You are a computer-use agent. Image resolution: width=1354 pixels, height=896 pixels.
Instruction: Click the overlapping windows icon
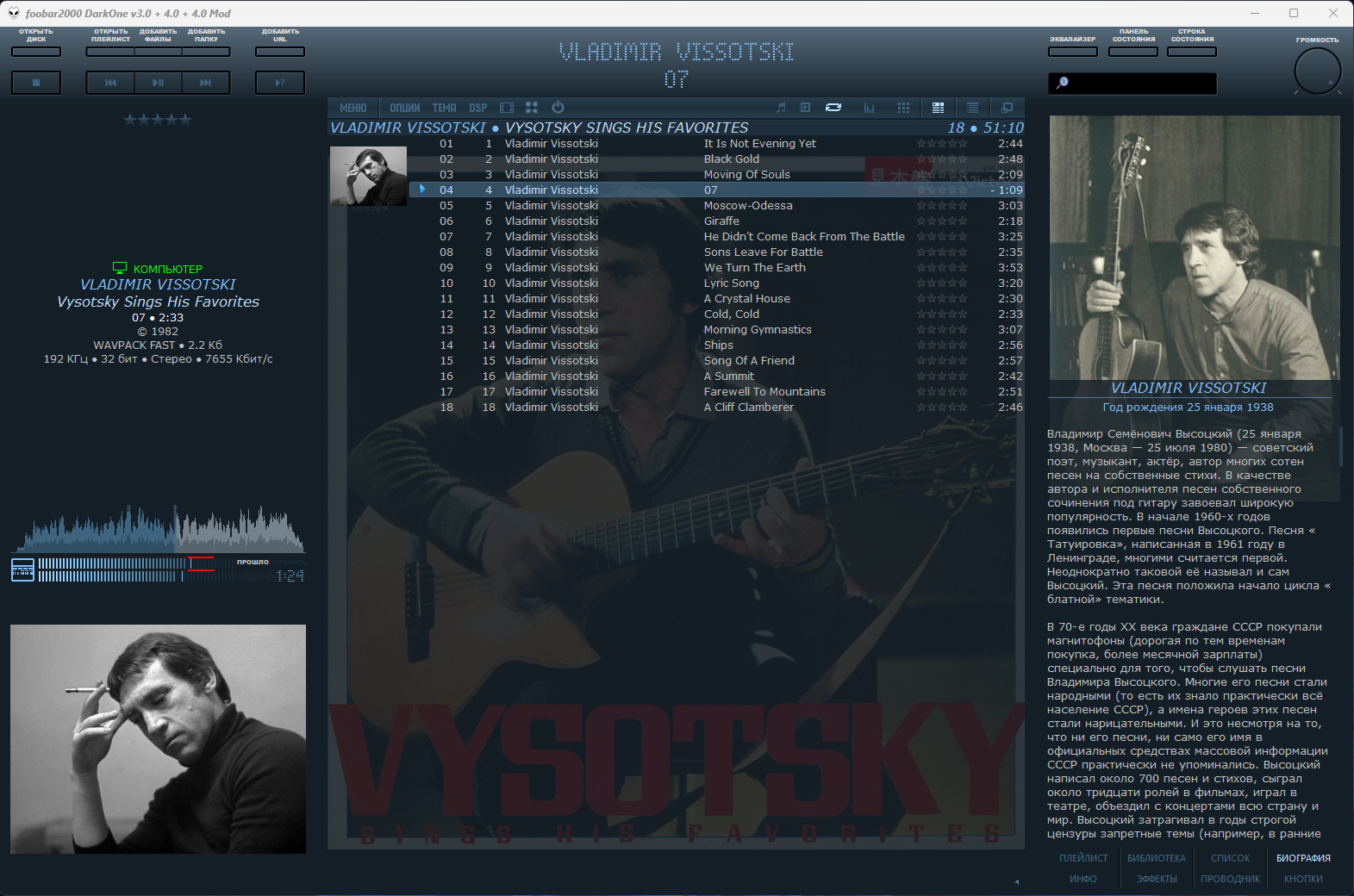tap(1007, 108)
